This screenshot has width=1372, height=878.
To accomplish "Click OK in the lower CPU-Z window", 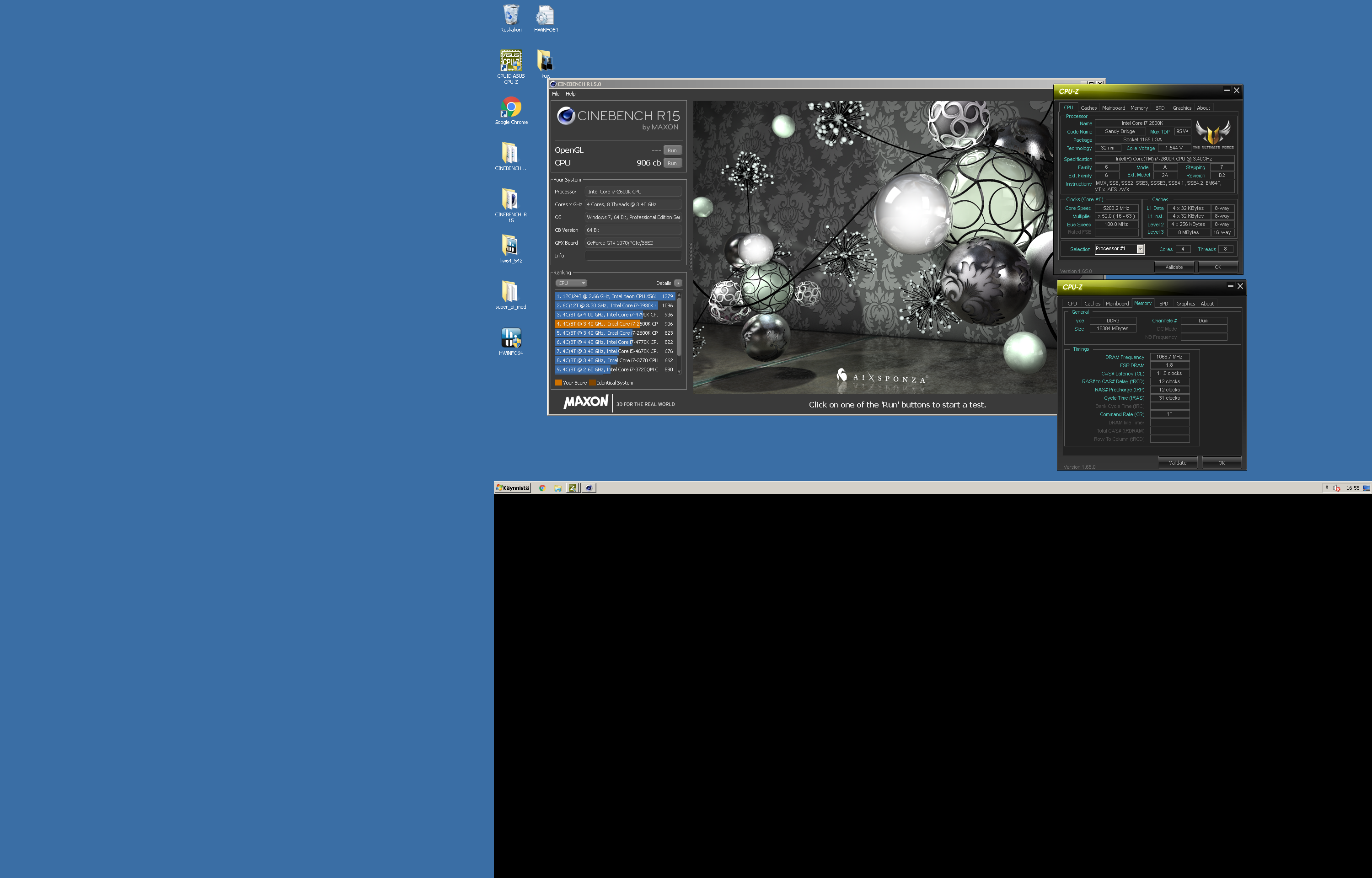I will click(x=1221, y=462).
